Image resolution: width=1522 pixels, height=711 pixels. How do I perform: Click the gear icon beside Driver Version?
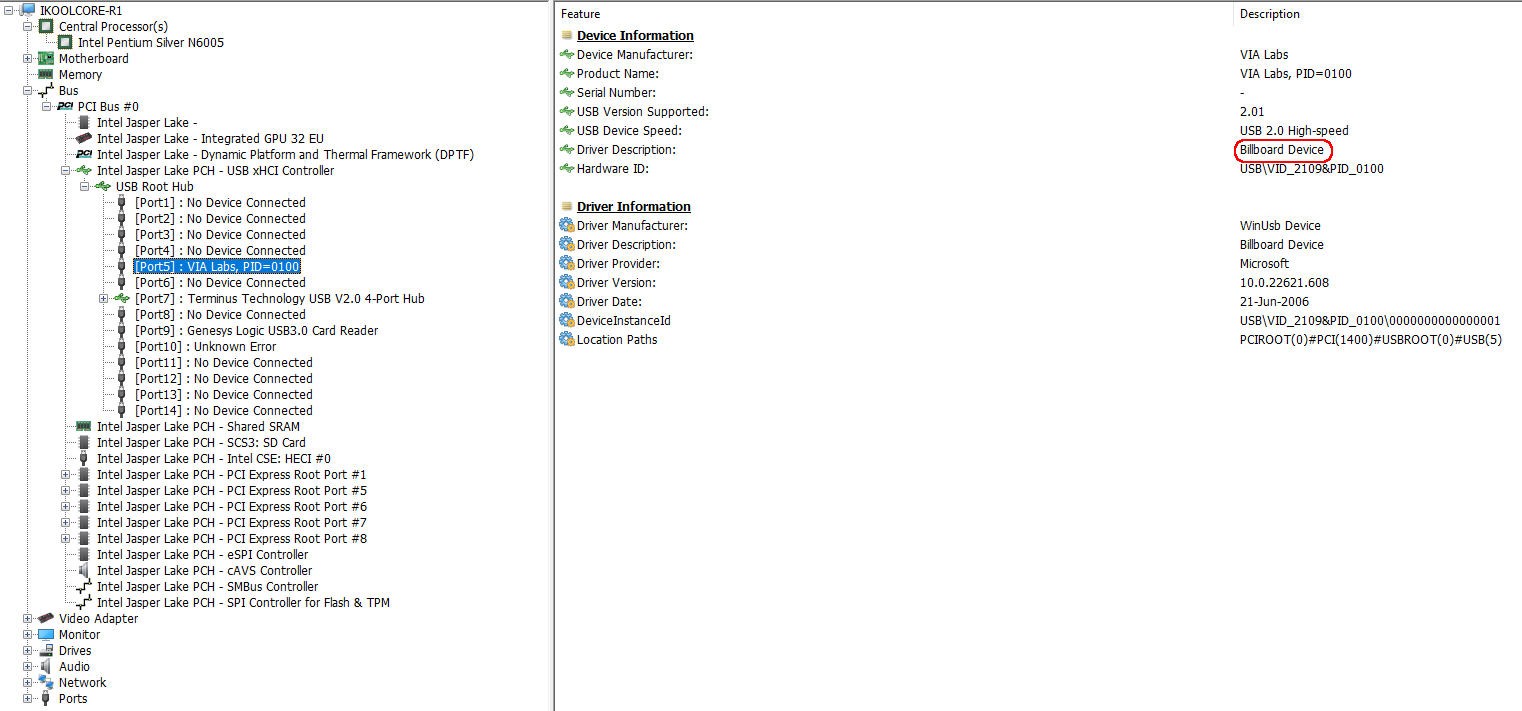567,282
